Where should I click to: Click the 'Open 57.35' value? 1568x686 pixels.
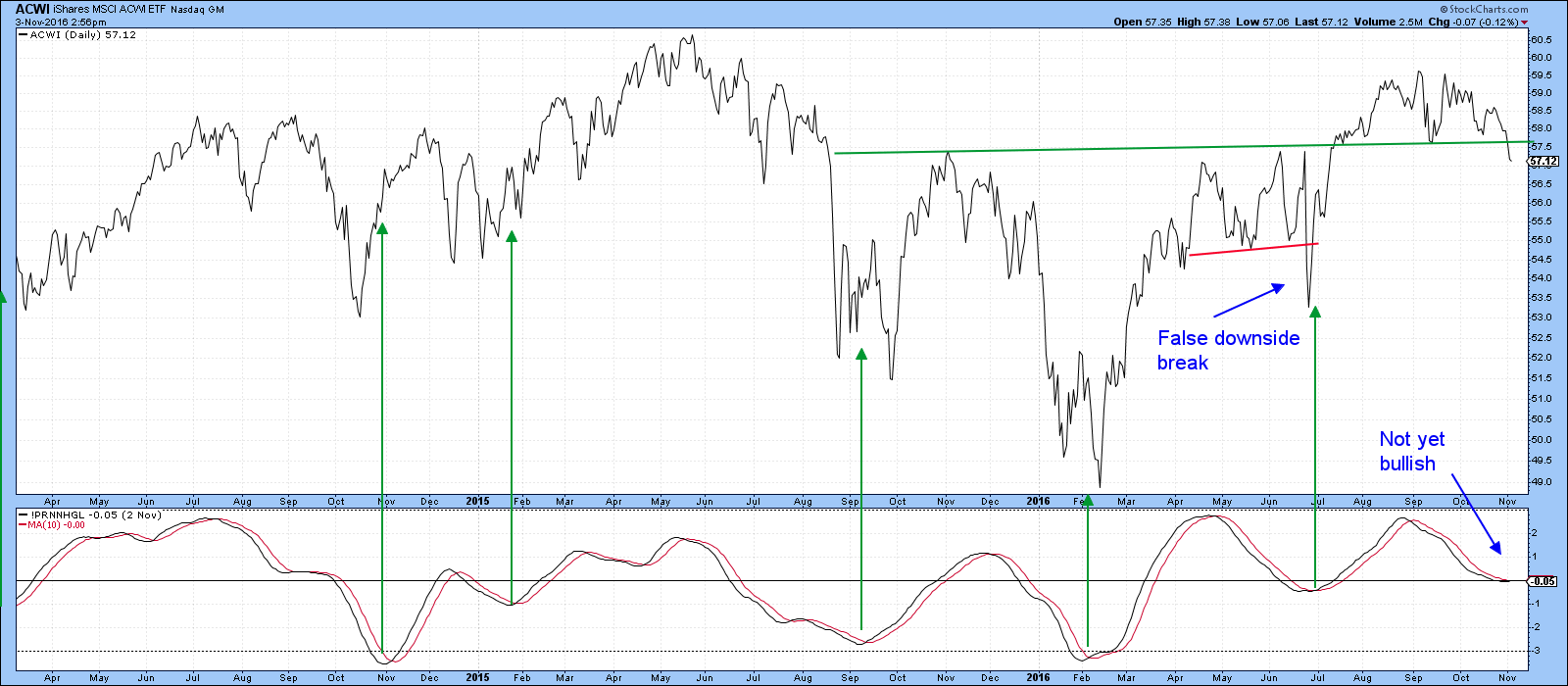point(1142,22)
